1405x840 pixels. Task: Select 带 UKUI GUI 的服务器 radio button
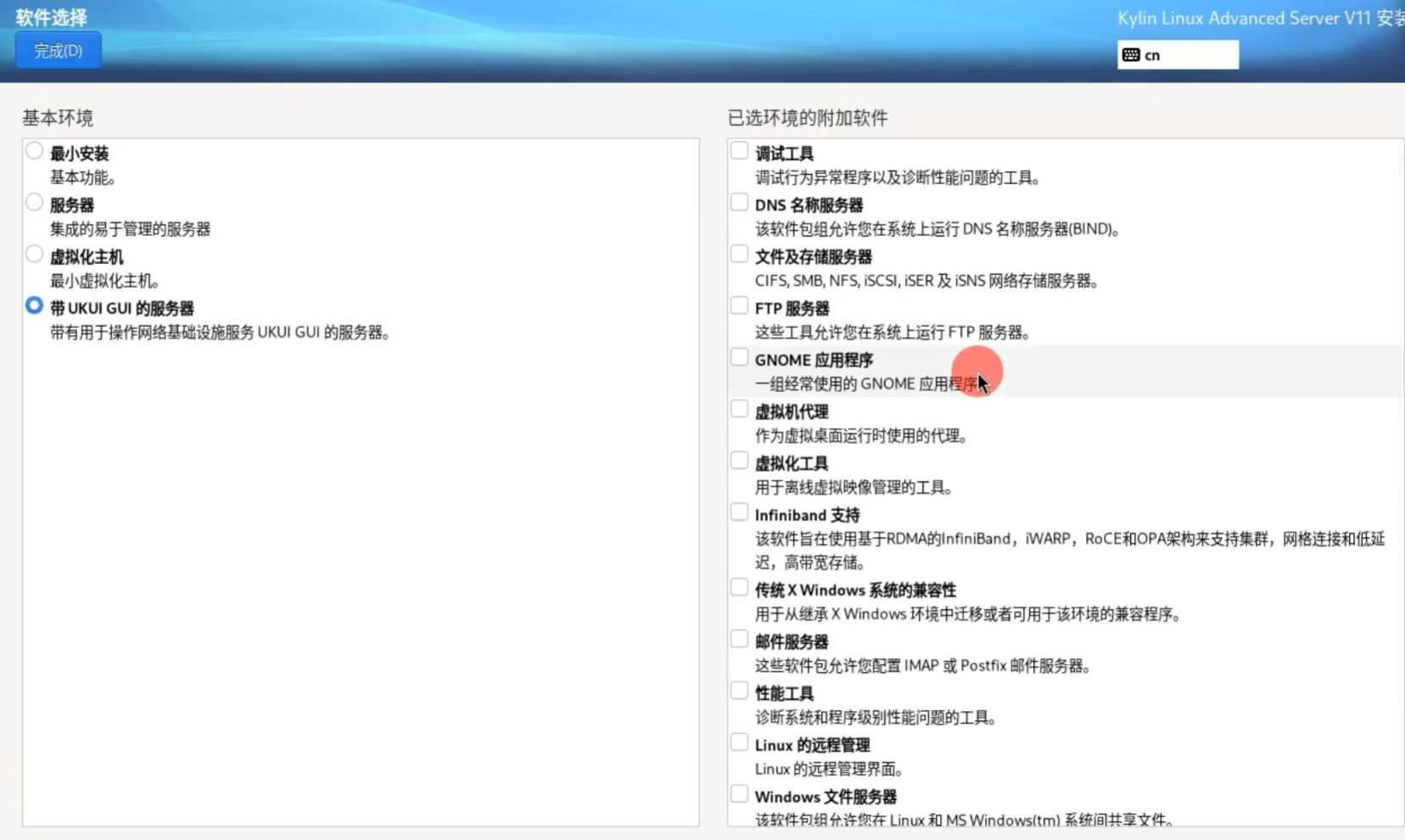[x=34, y=306]
